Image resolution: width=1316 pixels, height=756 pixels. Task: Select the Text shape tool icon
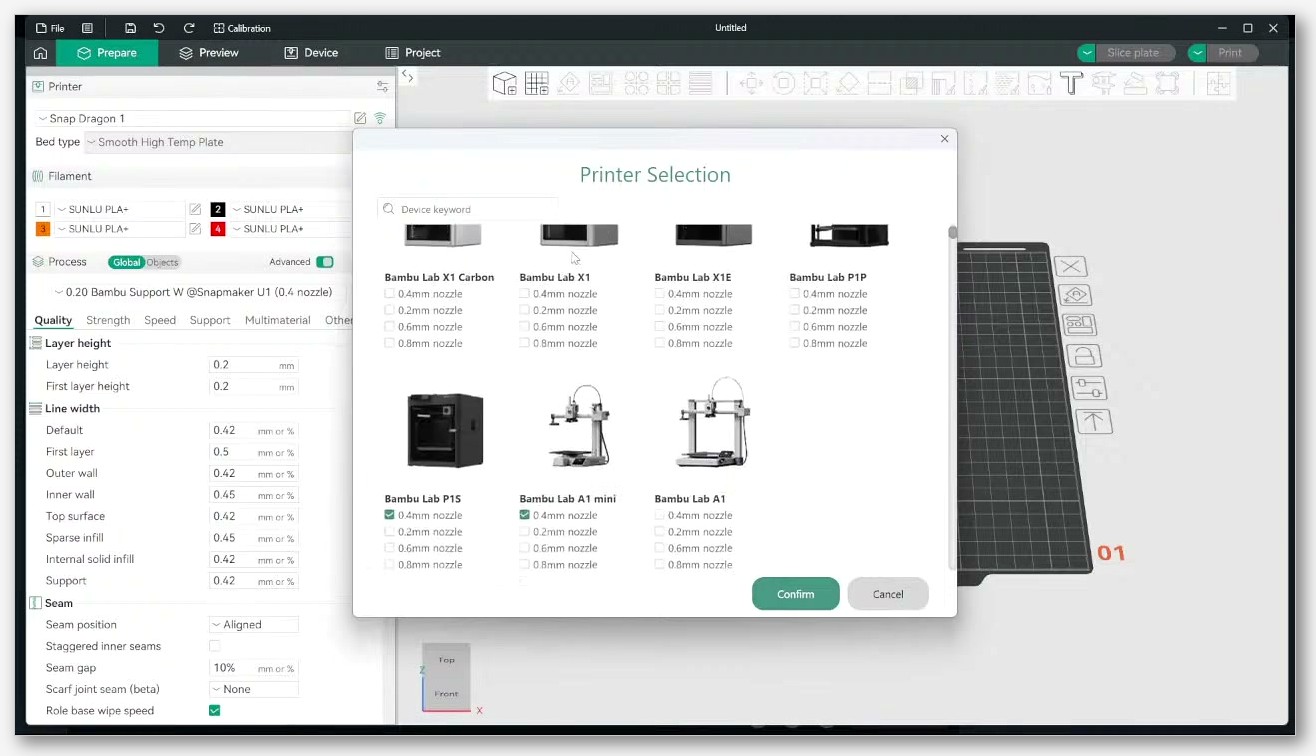pos(1071,83)
